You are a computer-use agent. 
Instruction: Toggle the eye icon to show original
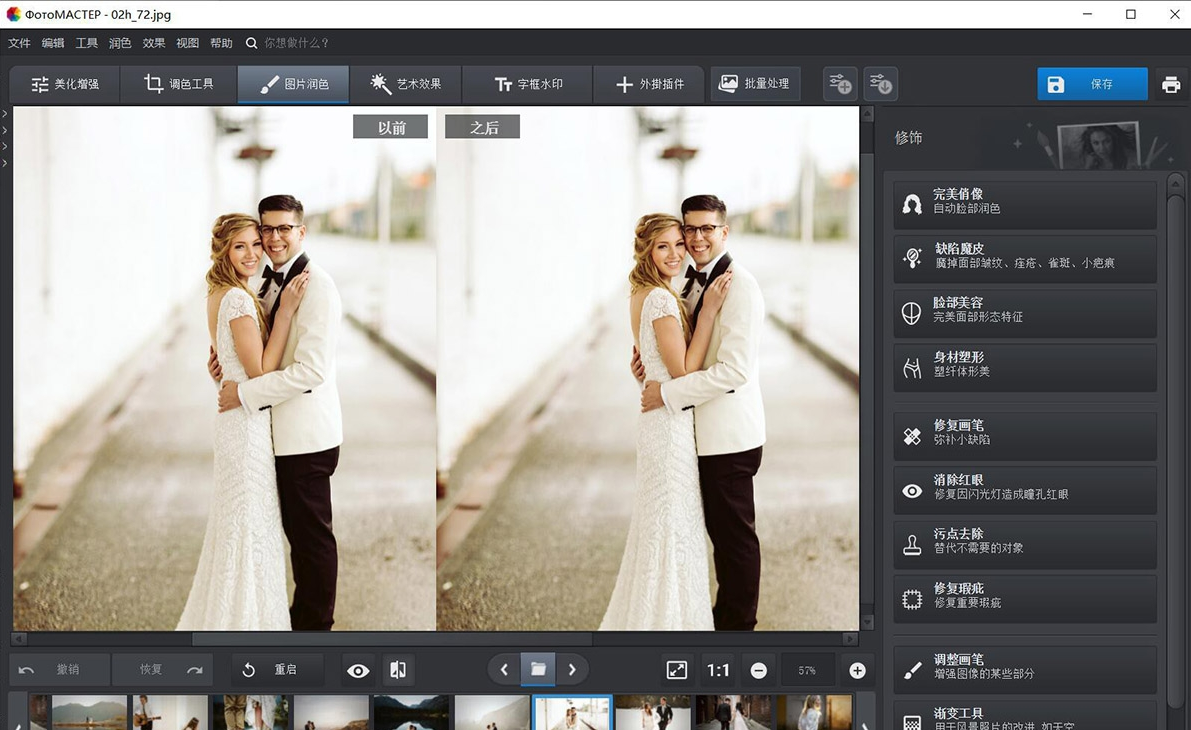click(x=358, y=670)
